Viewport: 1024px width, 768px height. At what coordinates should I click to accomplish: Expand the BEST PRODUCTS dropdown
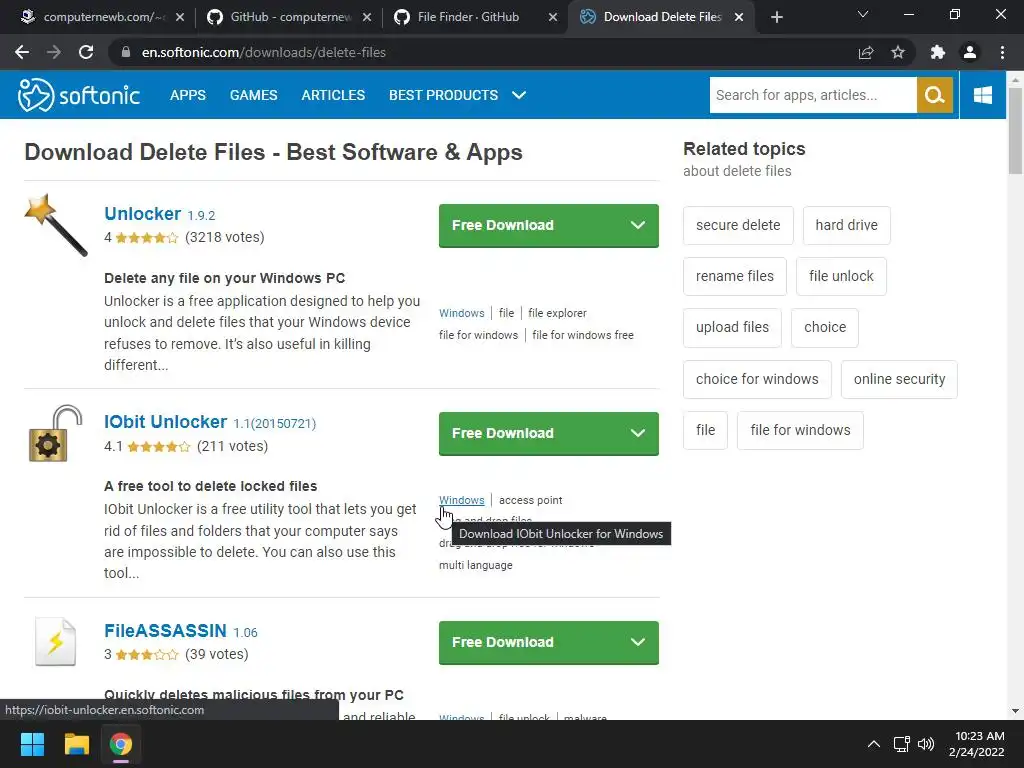(x=519, y=95)
